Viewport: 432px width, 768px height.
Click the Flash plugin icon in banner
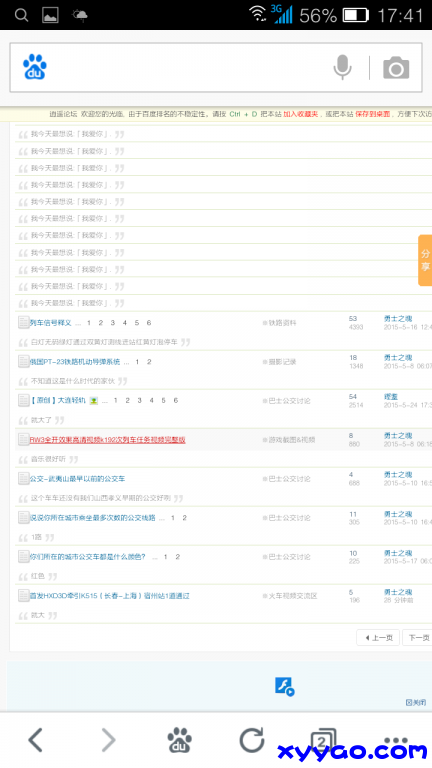click(284, 686)
